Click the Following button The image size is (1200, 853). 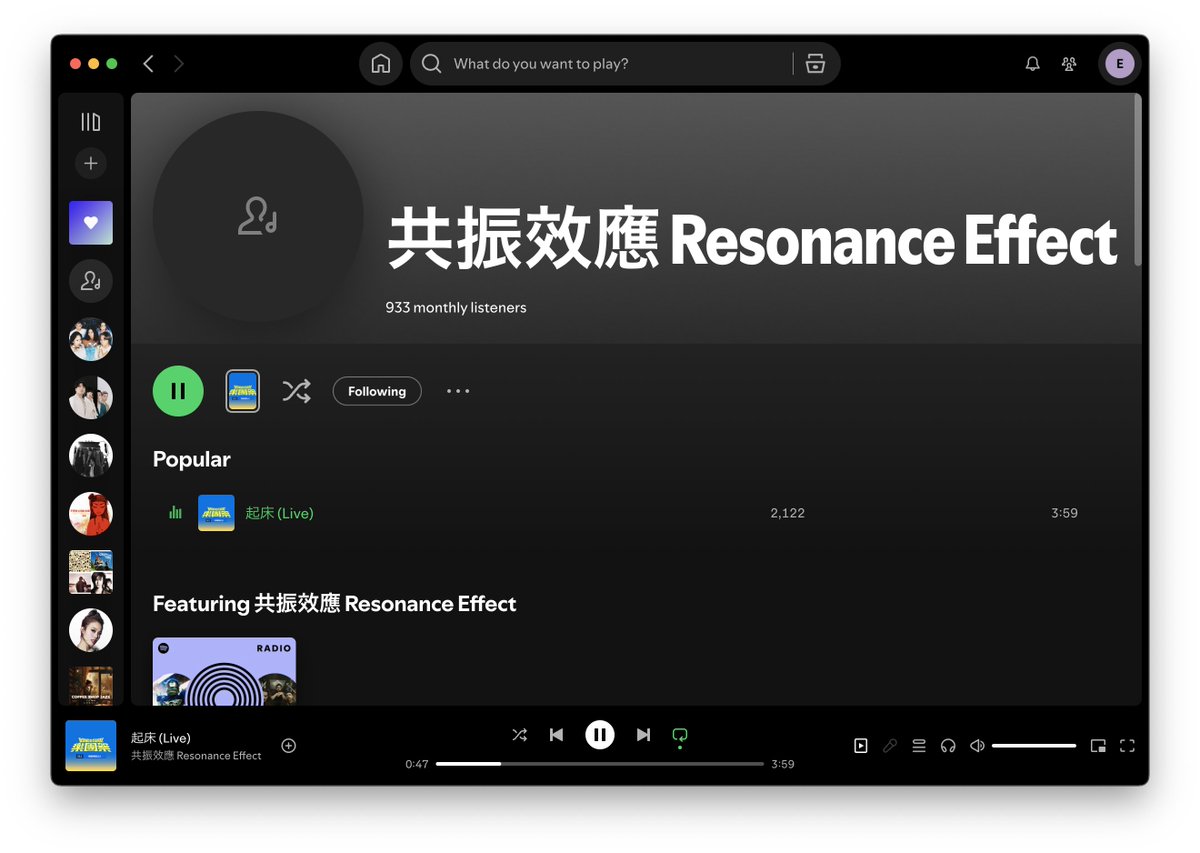(x=377, y=391)
